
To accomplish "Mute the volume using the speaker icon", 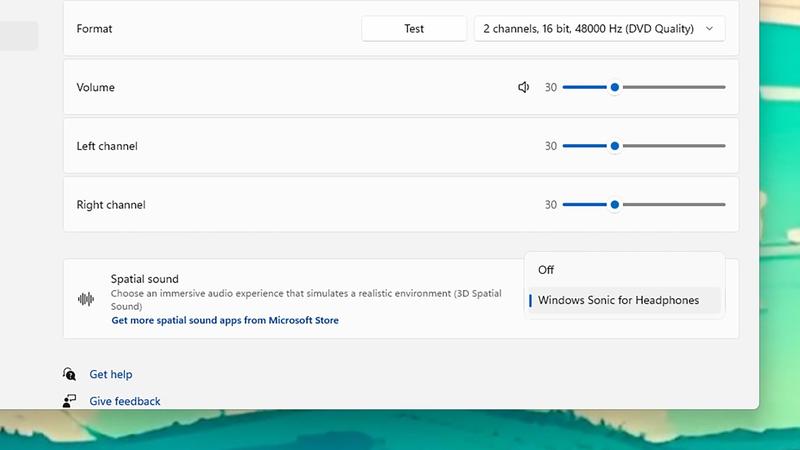I will (523, 88).
